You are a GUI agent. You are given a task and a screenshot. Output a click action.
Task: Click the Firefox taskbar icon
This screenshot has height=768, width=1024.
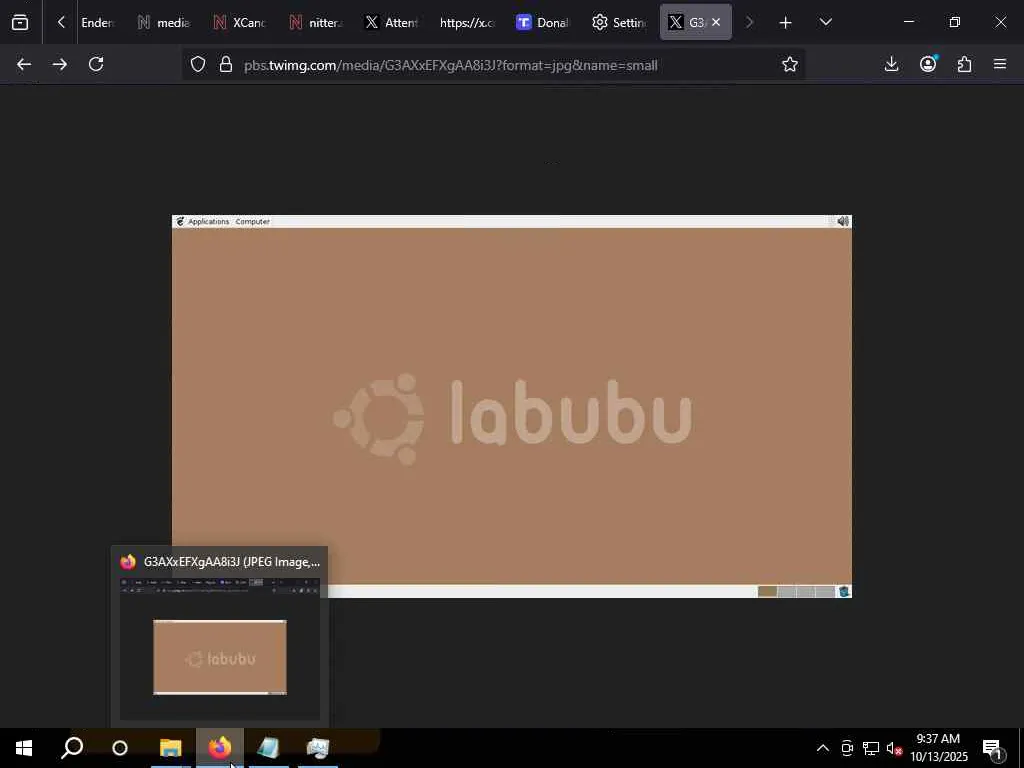(220, 748)
